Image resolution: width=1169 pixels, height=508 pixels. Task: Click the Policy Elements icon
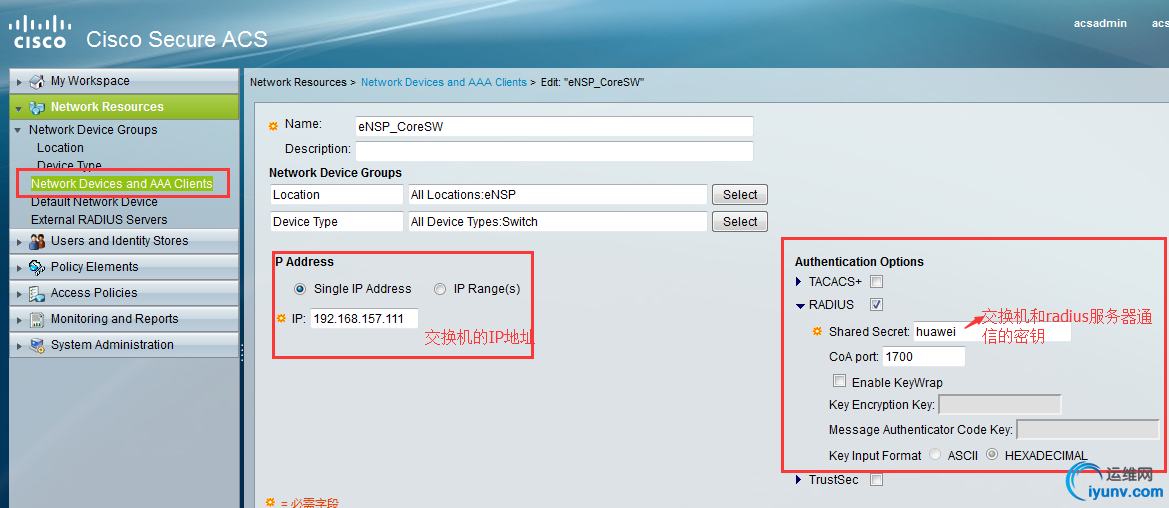point(37,267)
